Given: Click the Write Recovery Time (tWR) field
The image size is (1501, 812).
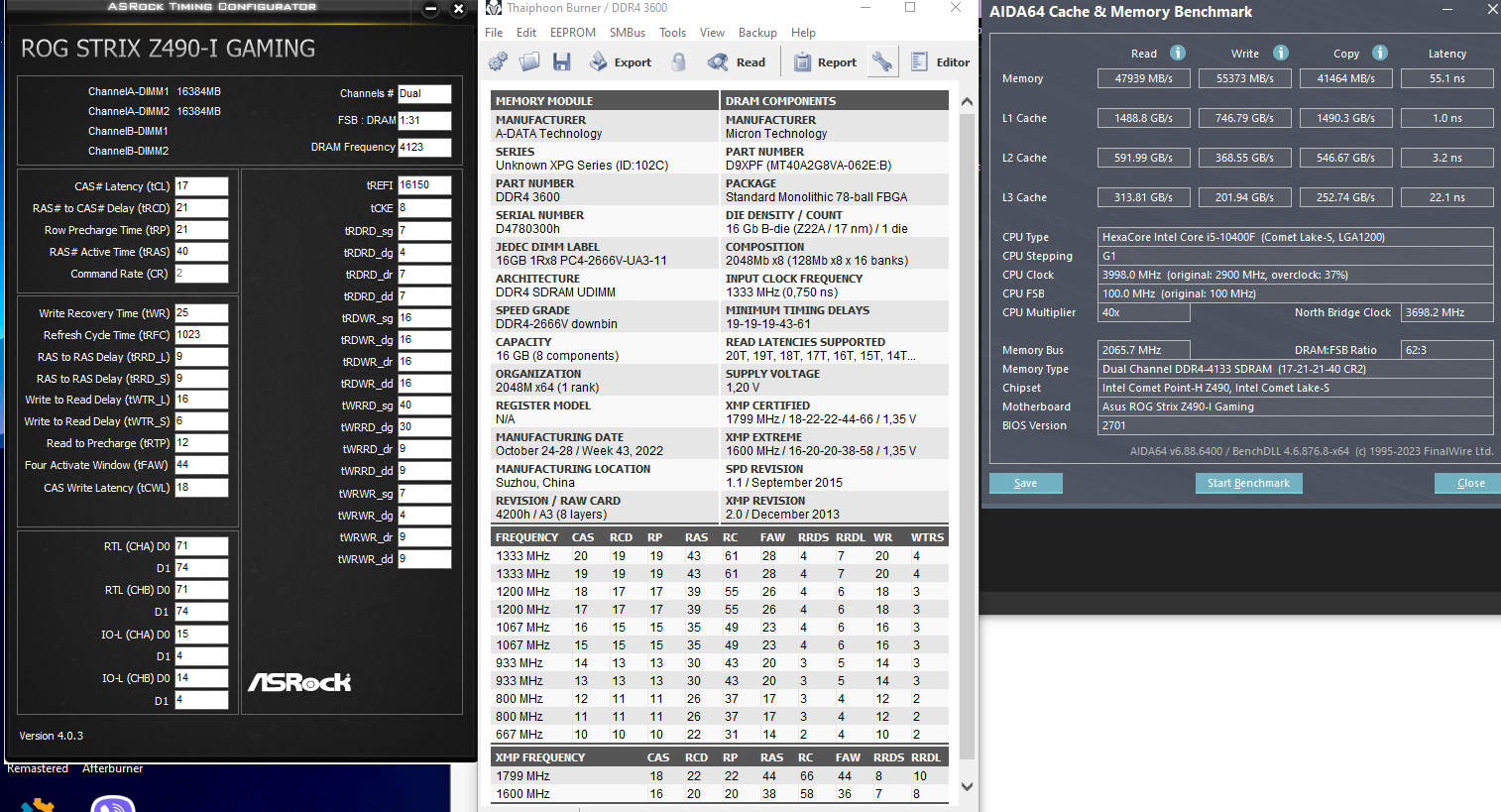Looking at the screenshot, I should point(202,313).
